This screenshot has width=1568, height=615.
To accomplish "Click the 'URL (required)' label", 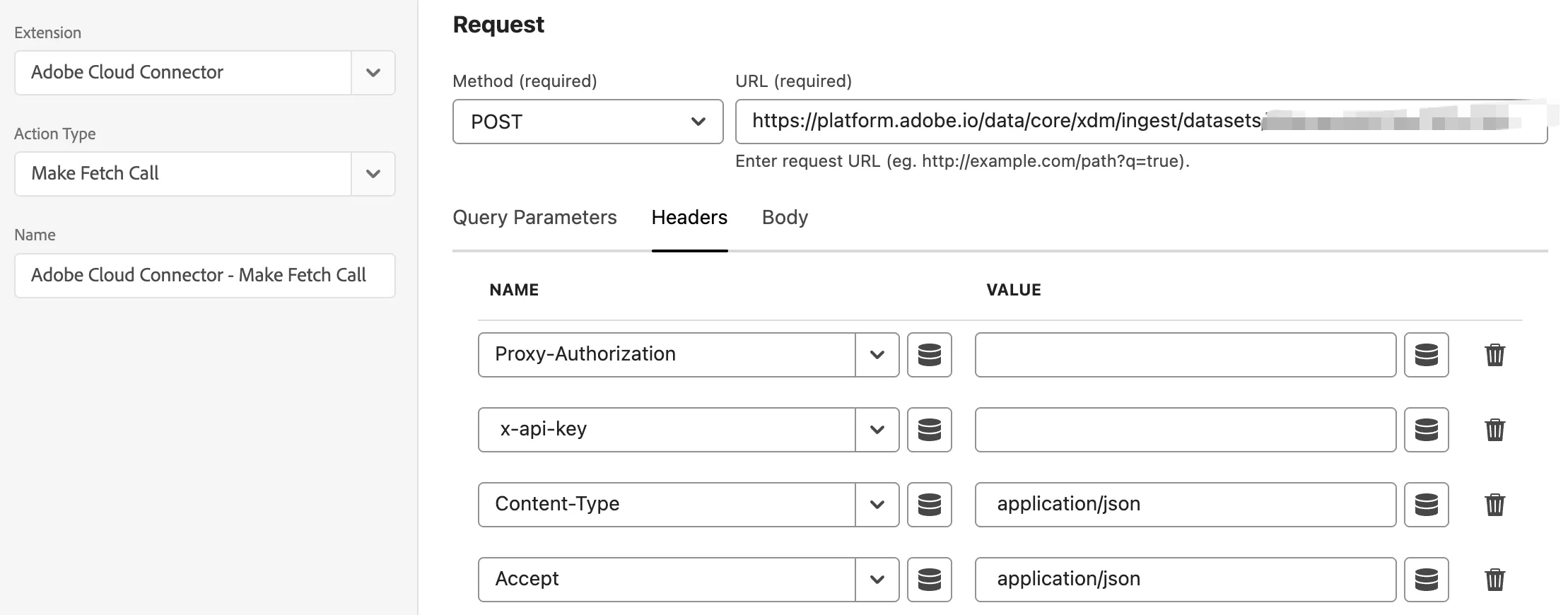I will pos(793,81).
